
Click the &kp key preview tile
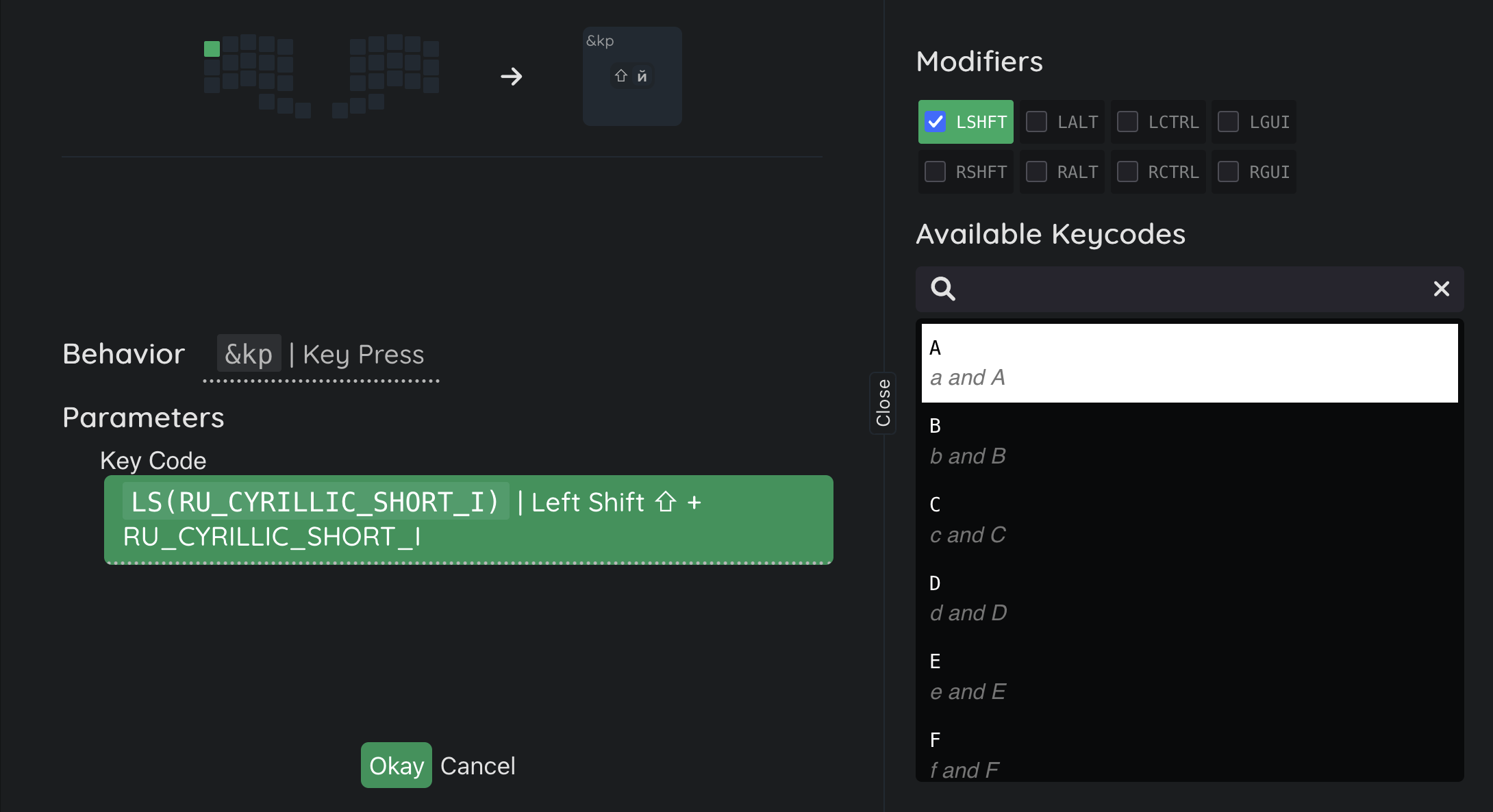631,76
